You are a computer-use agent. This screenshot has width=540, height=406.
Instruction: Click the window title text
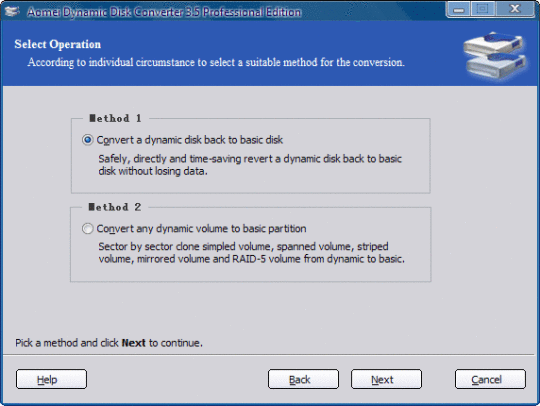[164, 12]
